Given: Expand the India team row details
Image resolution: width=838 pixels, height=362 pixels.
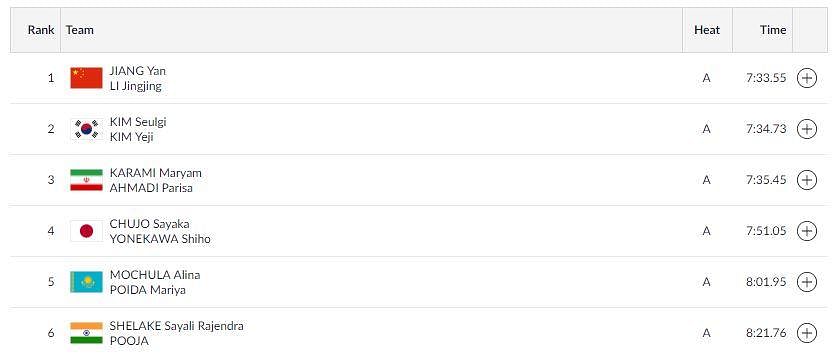Looking at the screenshot, I should 806,333.
